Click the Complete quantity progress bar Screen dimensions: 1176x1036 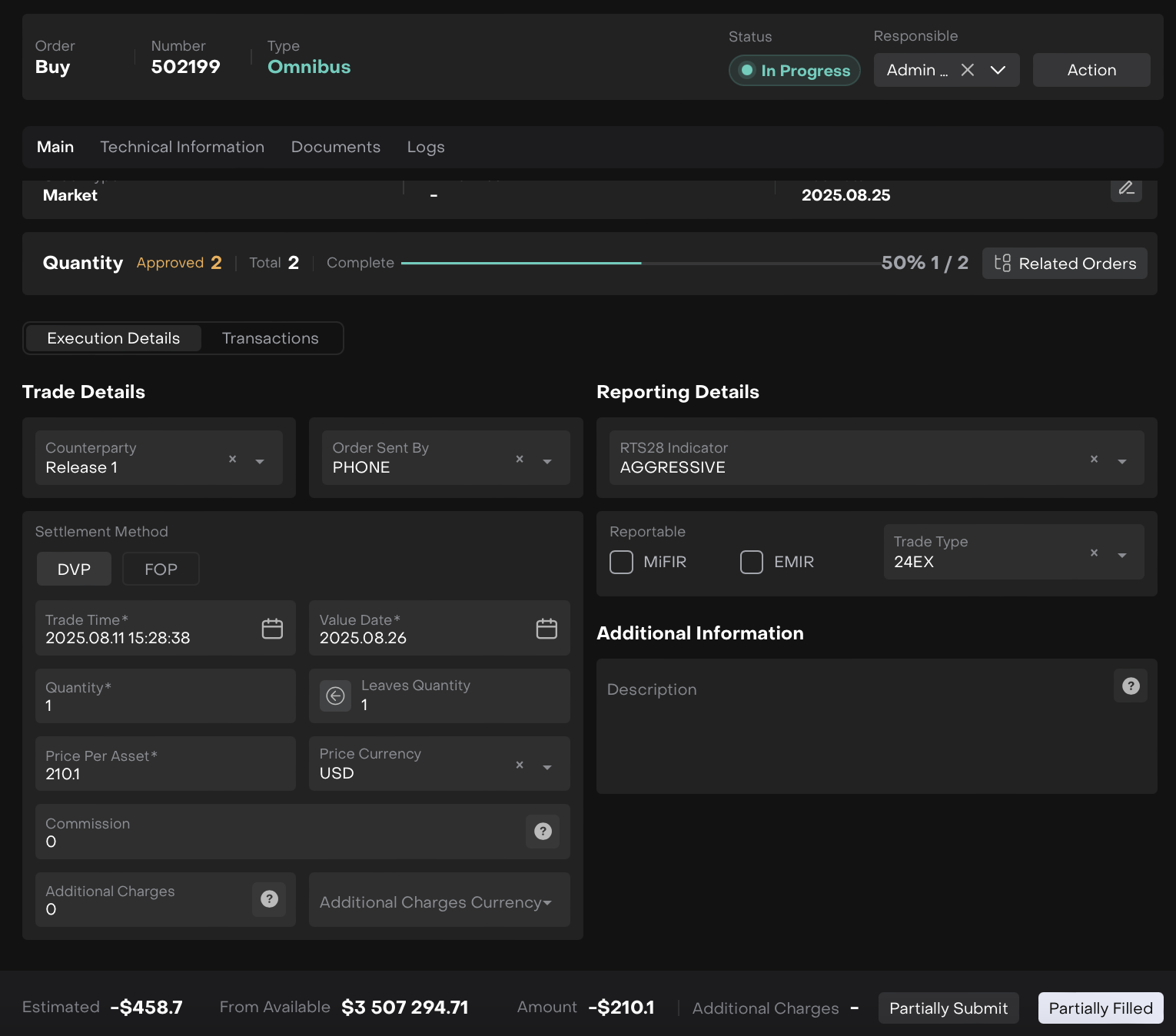[x=639, y=263]
